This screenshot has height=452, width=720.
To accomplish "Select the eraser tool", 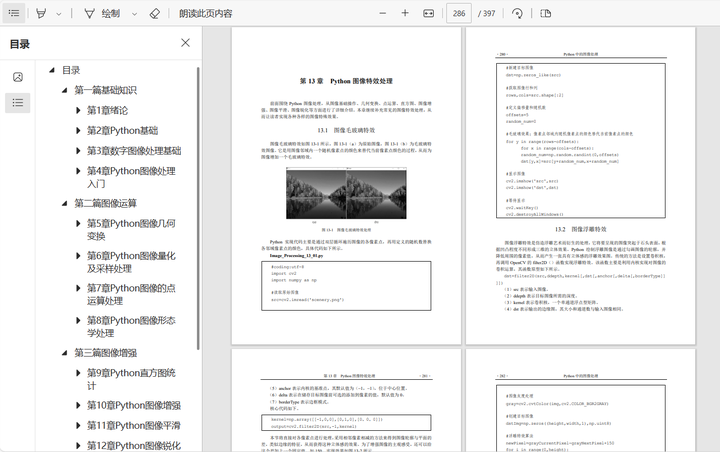I will pos(155,13).
